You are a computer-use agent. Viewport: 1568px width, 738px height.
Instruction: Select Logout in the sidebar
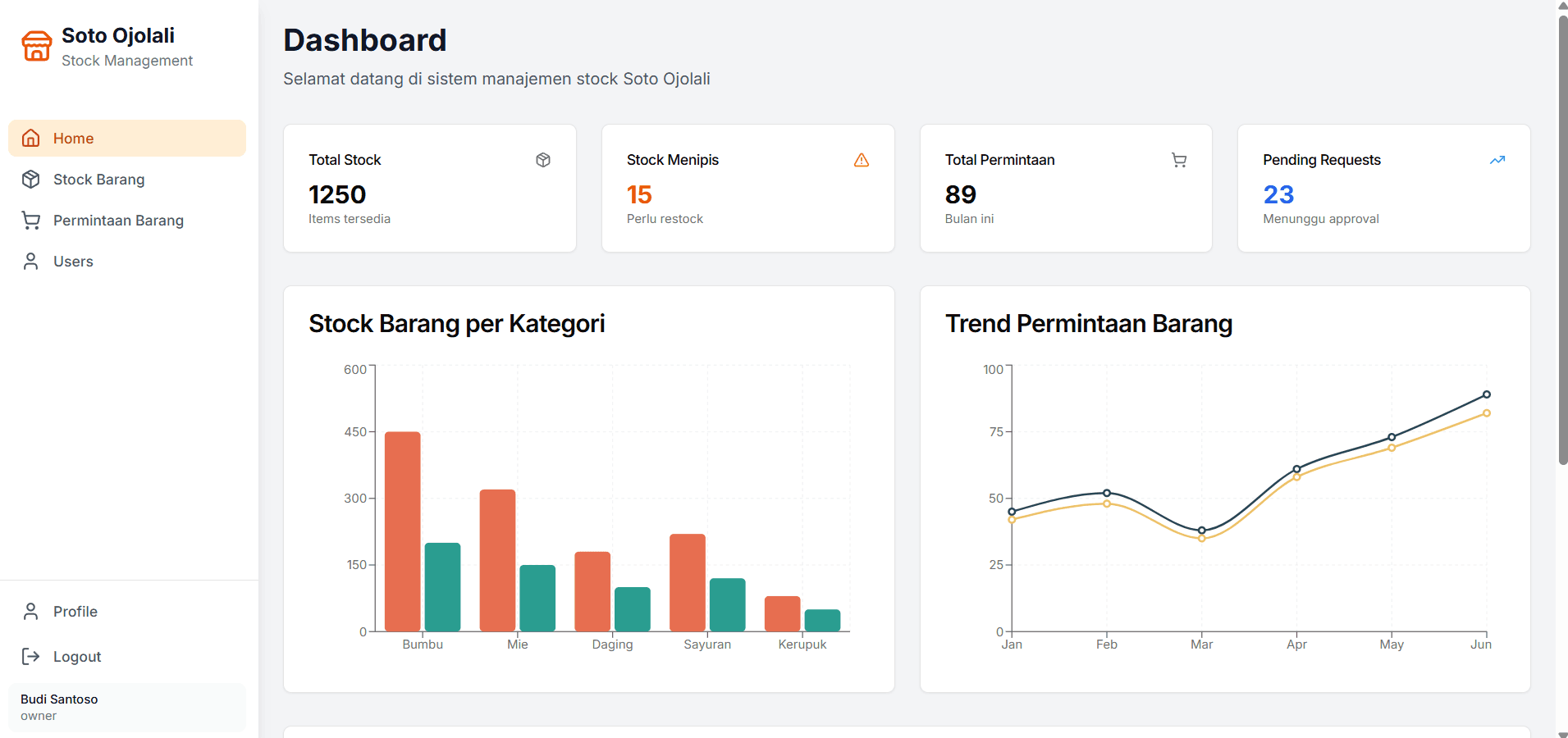pyautogui.click(x=127, y=656)
